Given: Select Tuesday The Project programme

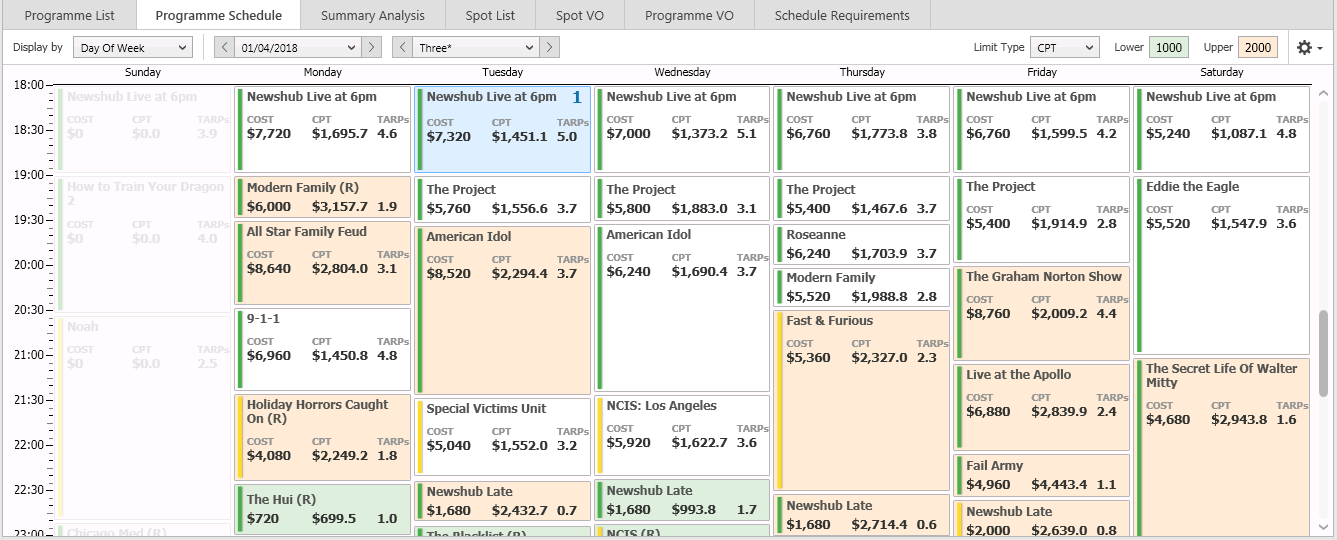Looking at the screenshot, I should [x=502, y=199].
